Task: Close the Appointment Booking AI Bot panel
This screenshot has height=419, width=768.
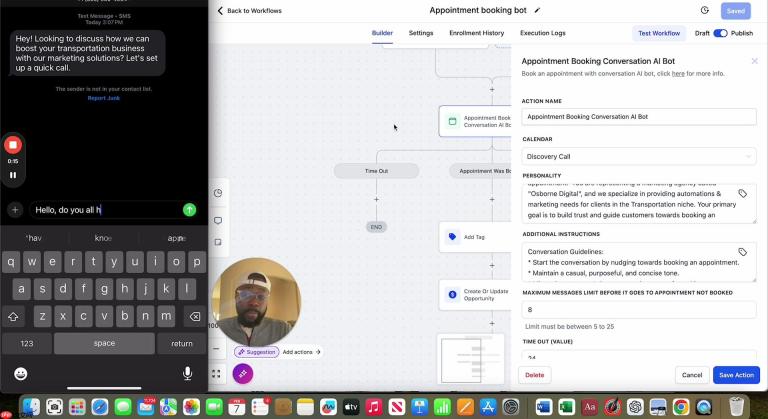Action: (x=754, y=61)
